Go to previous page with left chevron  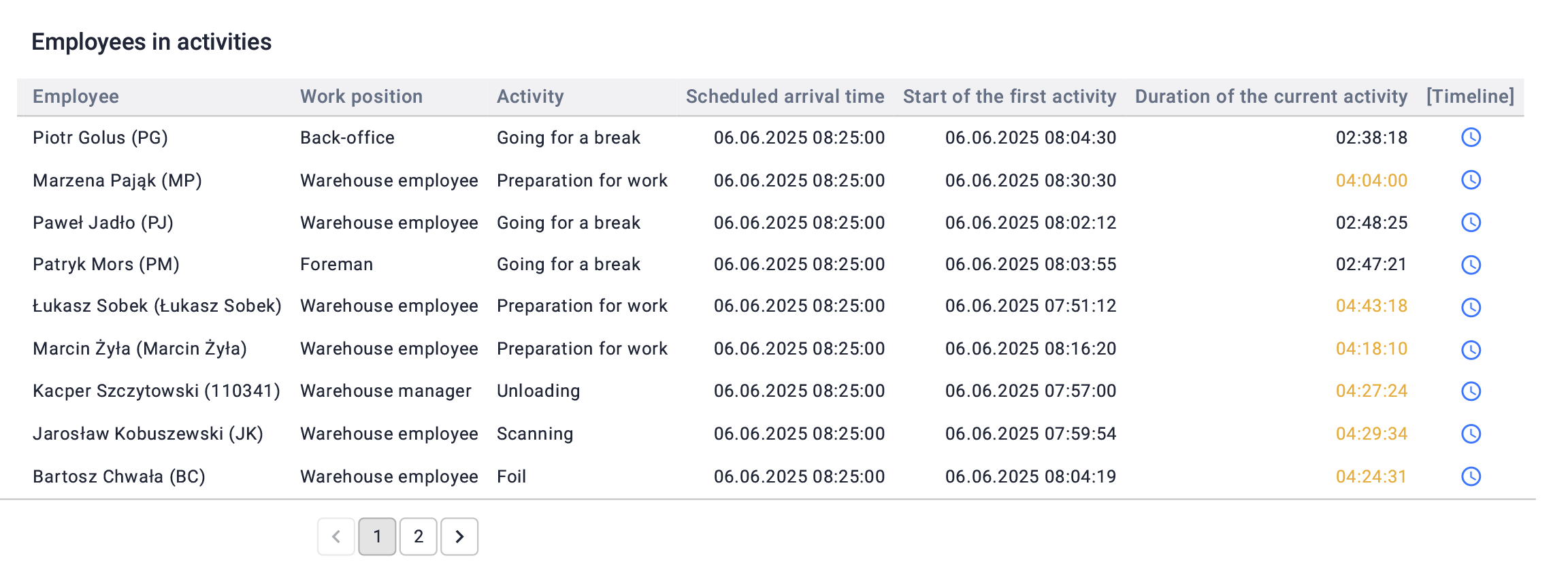[336, 536]
